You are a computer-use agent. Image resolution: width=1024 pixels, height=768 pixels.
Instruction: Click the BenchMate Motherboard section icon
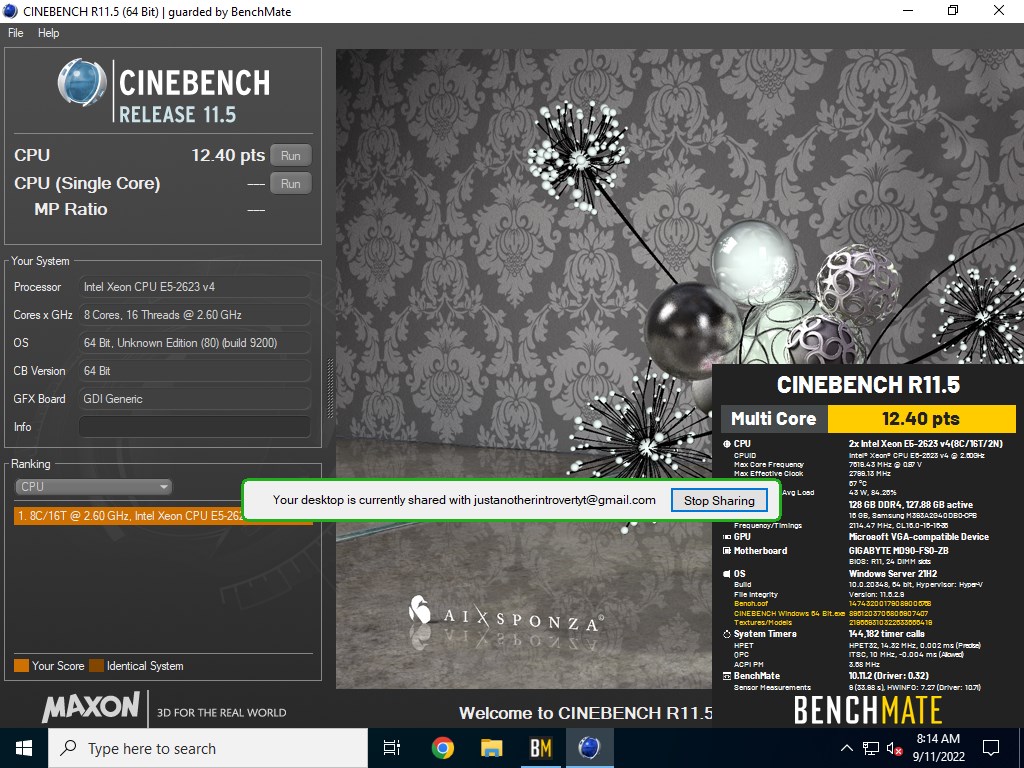726,551
